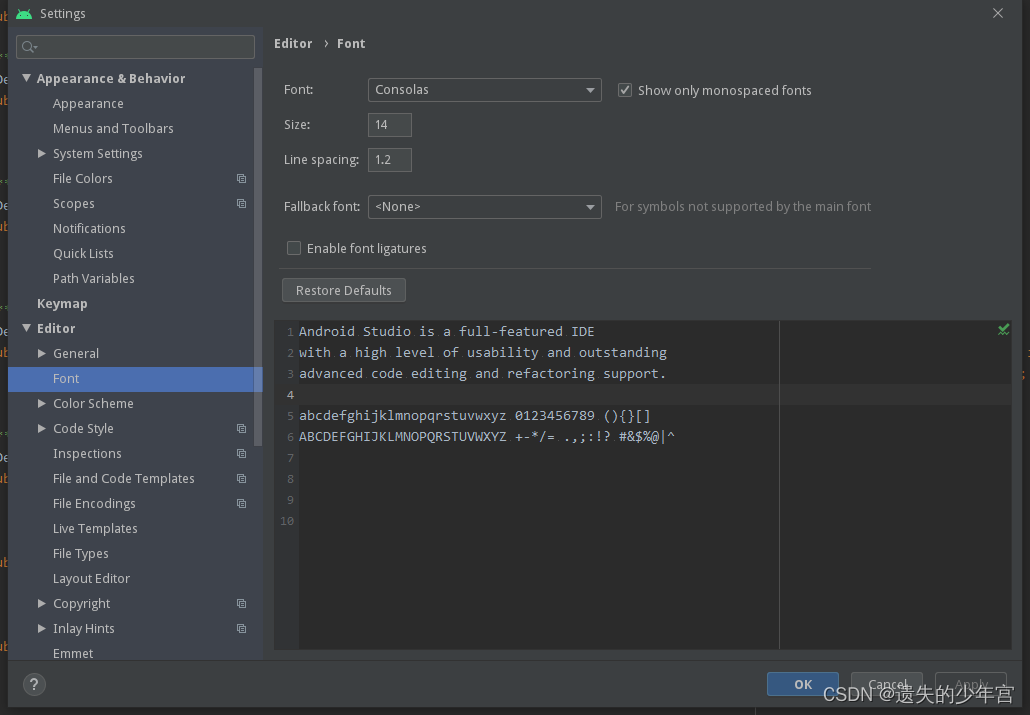Select Appearance in the settings tree
1030x715 pixels.
88,104
